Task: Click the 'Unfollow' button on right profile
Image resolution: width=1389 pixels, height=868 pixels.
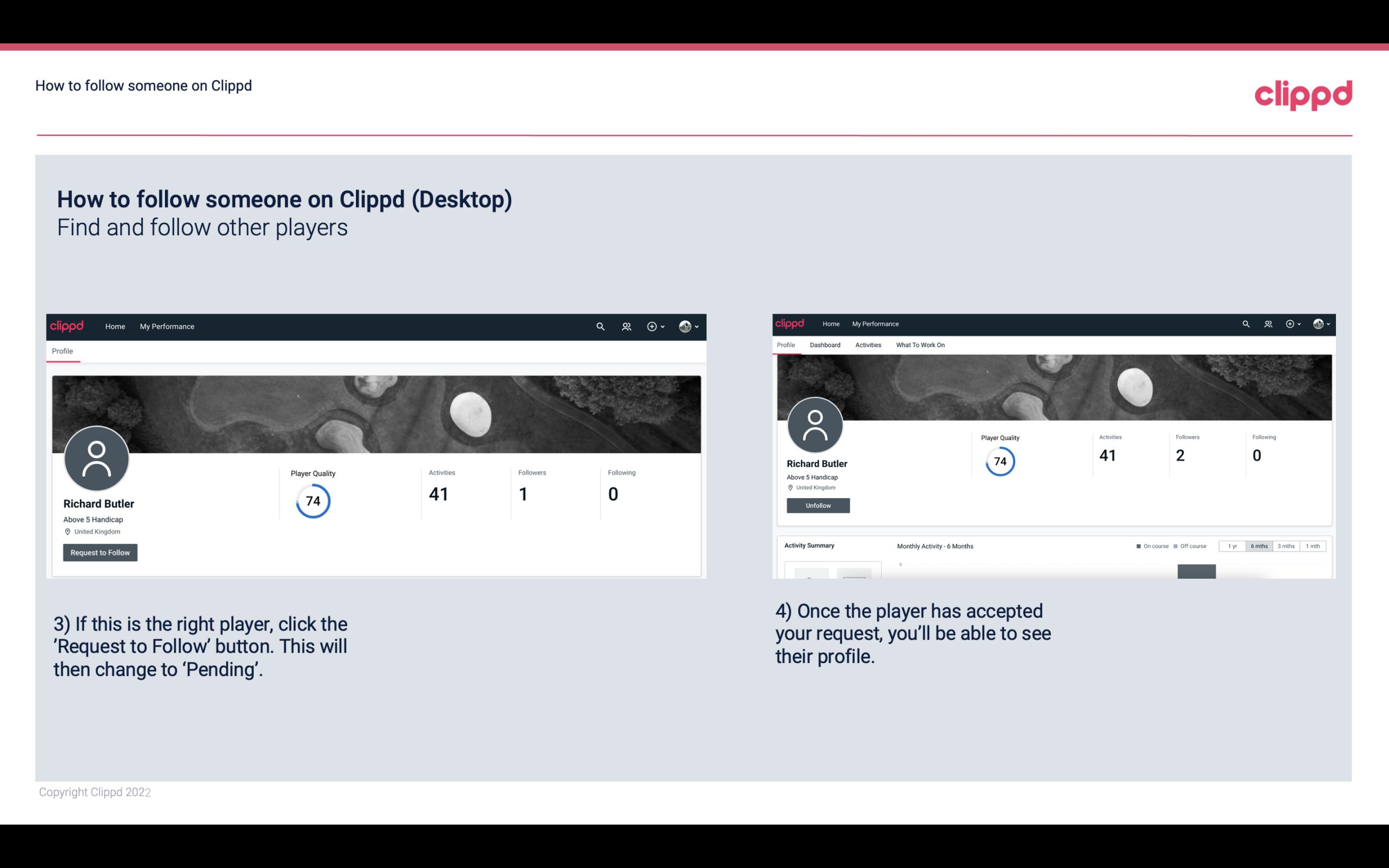Action: 817,505
